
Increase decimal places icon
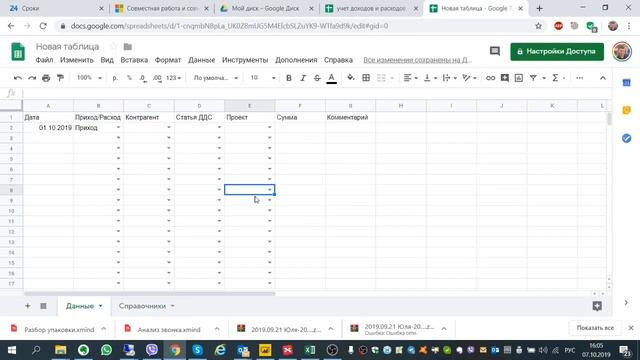(157, 78)
